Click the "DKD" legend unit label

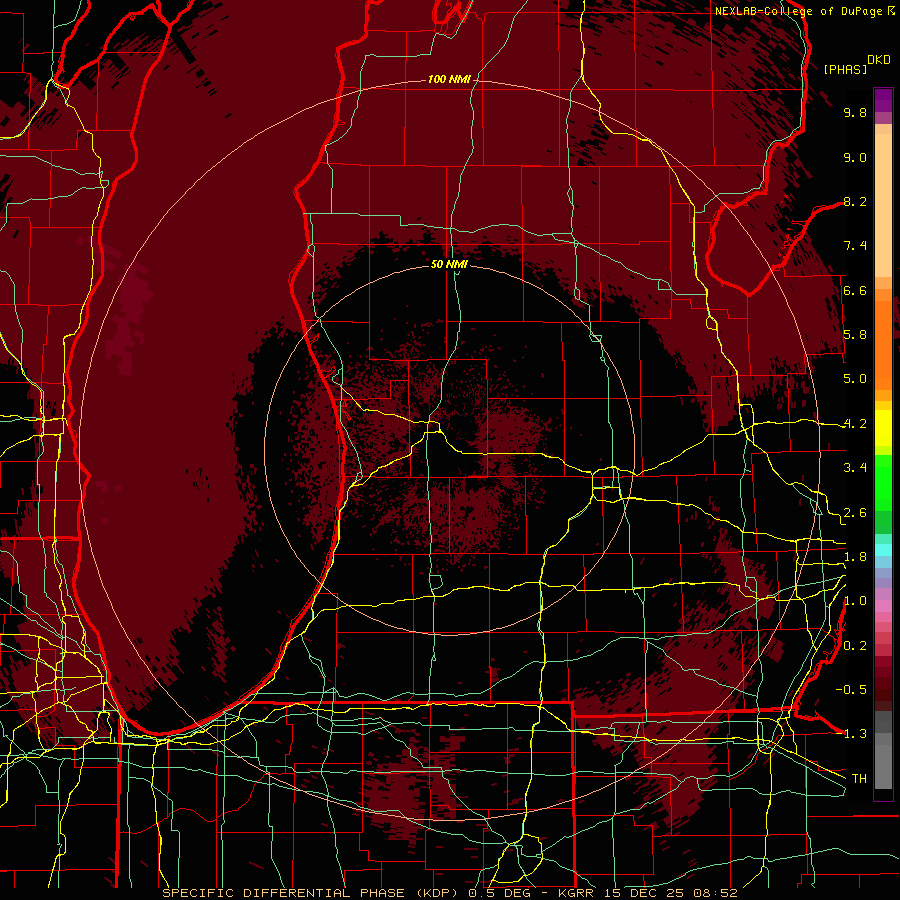coord(878,60)
